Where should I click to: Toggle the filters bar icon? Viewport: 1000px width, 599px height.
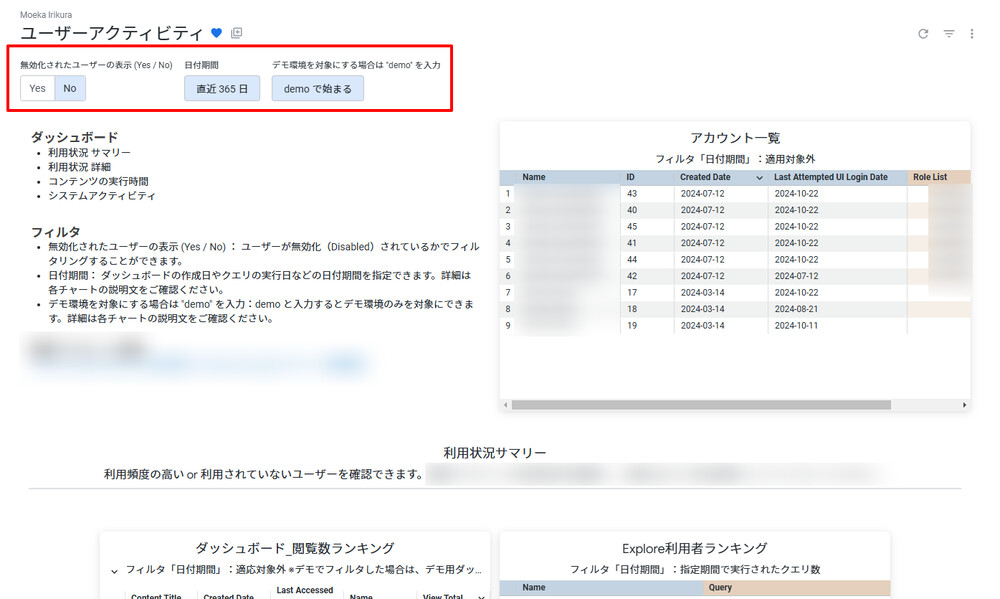(949, 34)
